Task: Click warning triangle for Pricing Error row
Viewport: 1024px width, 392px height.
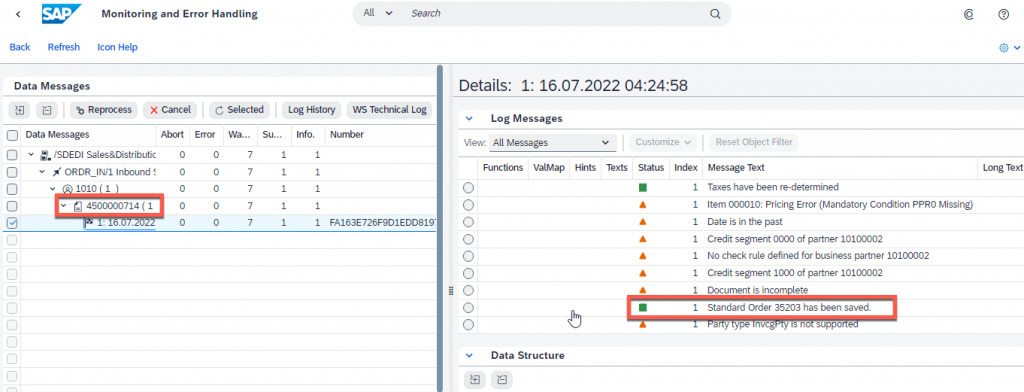Action: click(x=643, y=204)
